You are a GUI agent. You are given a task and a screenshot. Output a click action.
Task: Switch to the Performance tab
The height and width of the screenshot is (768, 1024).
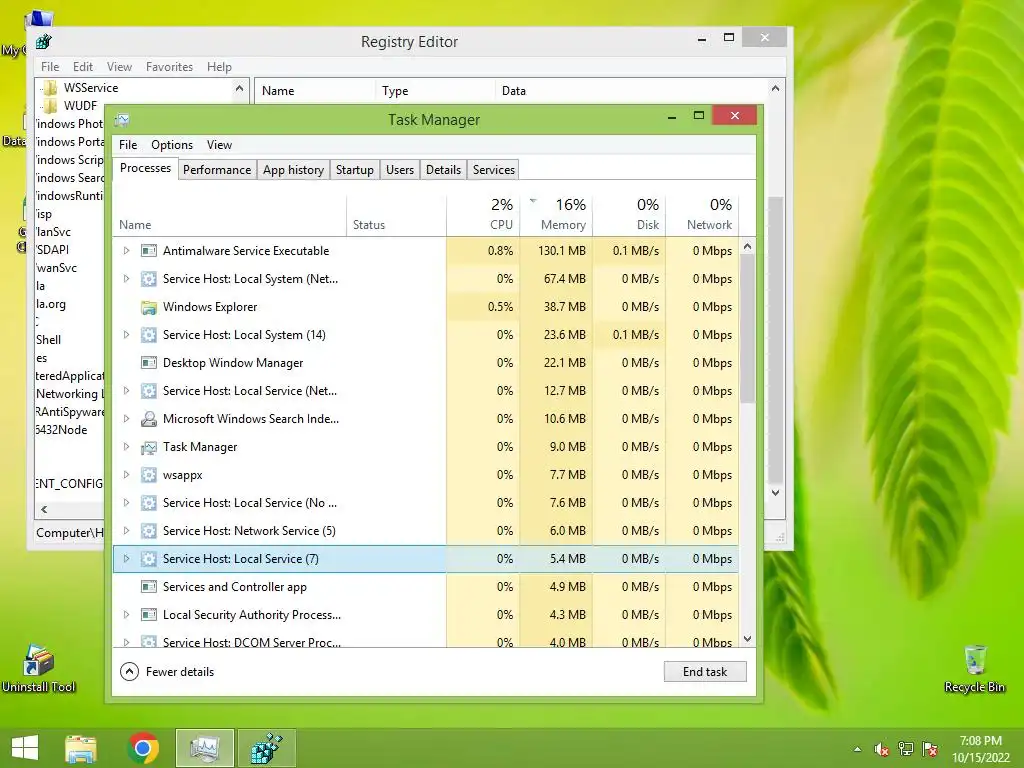[x=217, y=170]
